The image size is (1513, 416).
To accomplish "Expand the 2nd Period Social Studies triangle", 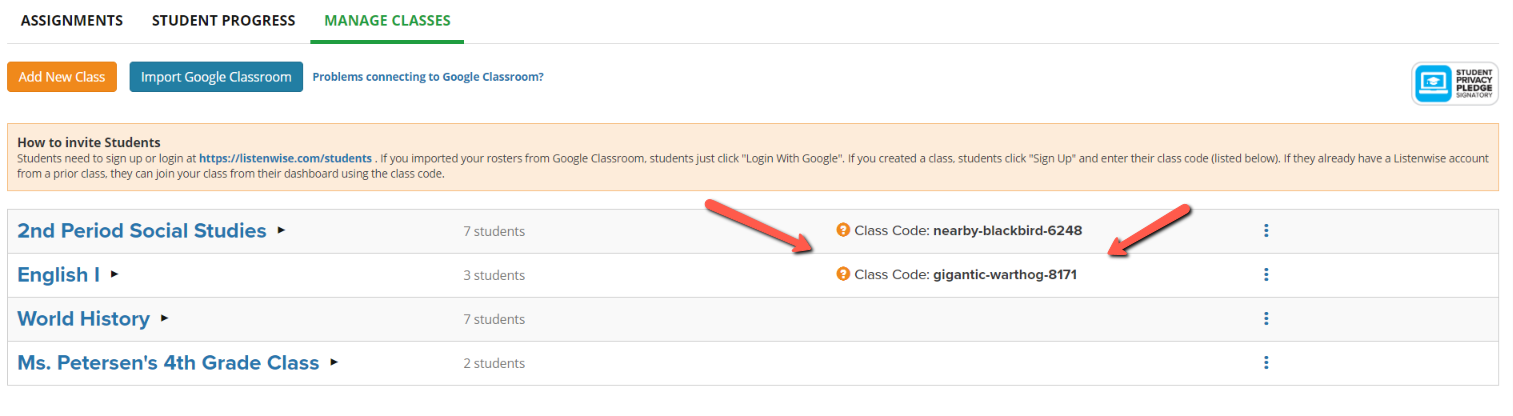I will click(281, 230).
